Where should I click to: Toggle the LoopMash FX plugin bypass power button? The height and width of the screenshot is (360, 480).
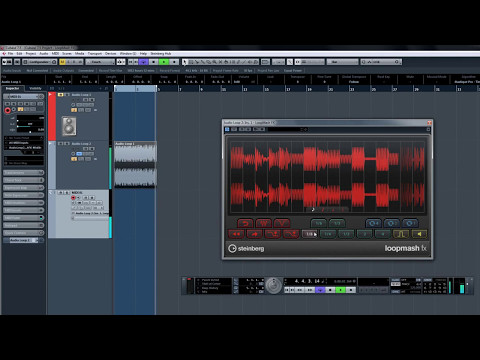tap(227, 129)
